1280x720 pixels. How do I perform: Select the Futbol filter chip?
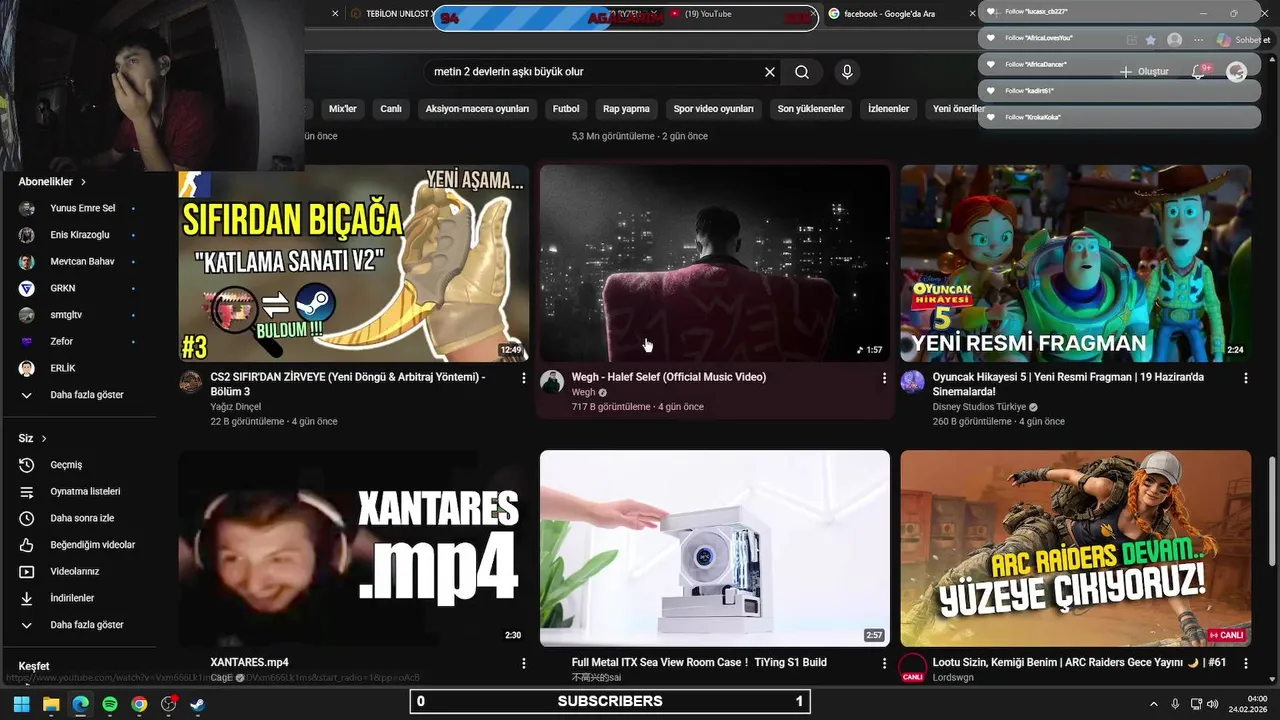click(x=566, y=109)
